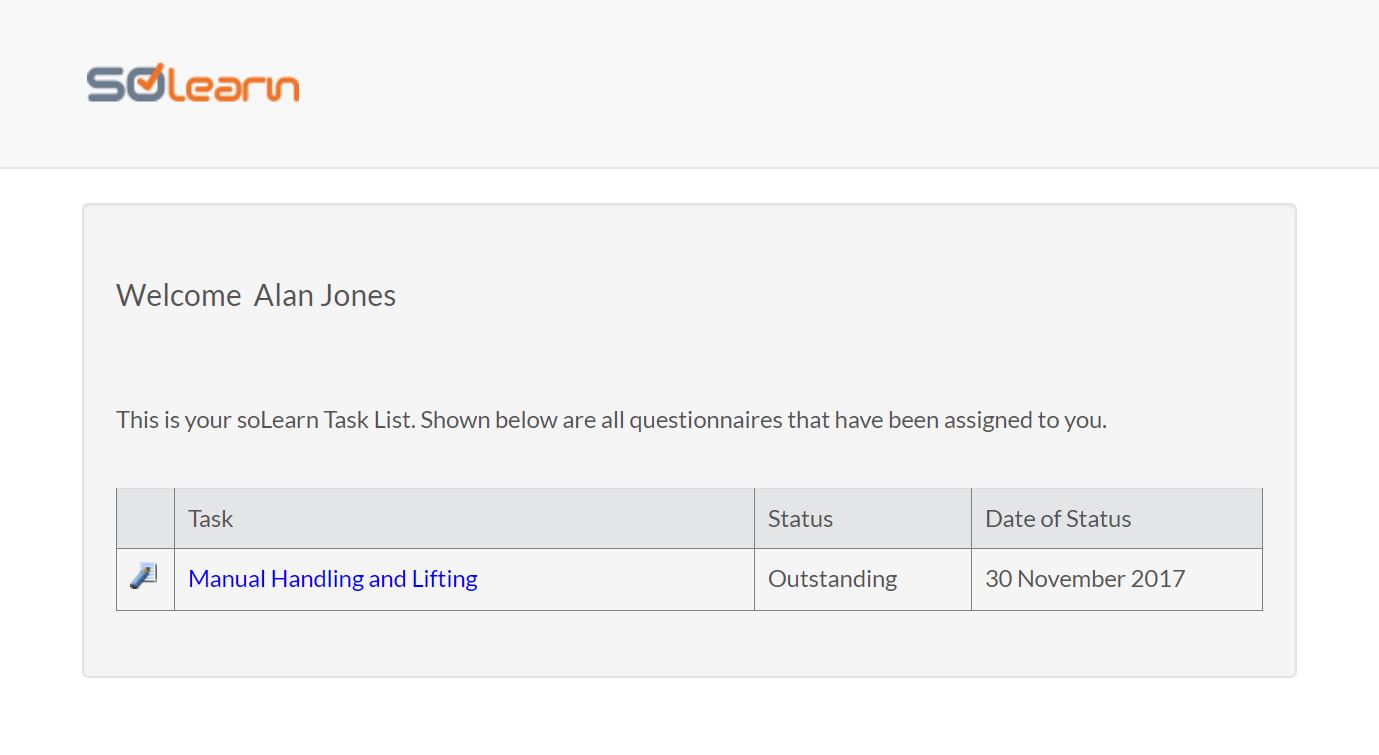
Task: Click the blank icon column header cell
Action: click(145, 519)
